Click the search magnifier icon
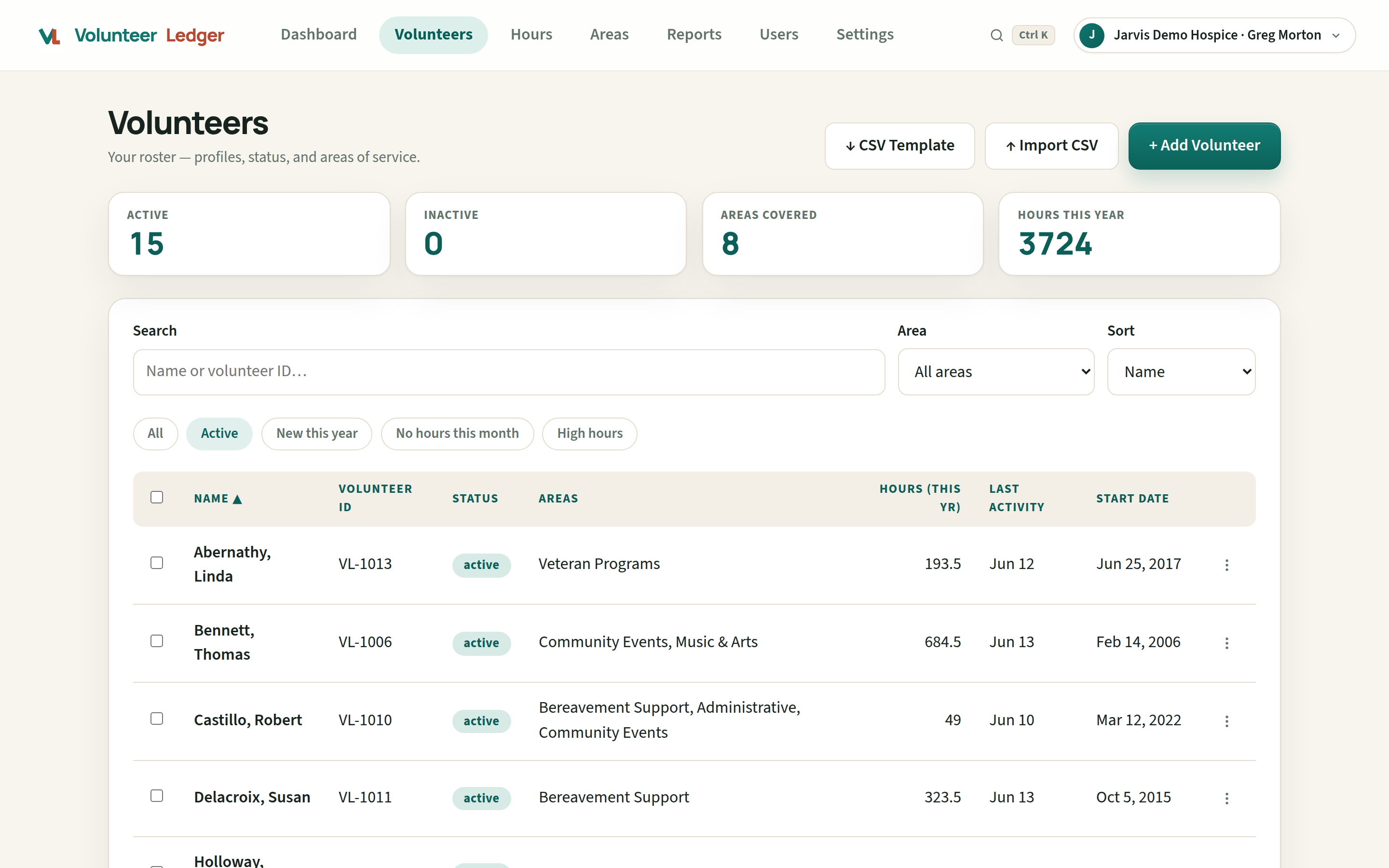The height and width of the screenshot is (868, 1389). [996, 36]
